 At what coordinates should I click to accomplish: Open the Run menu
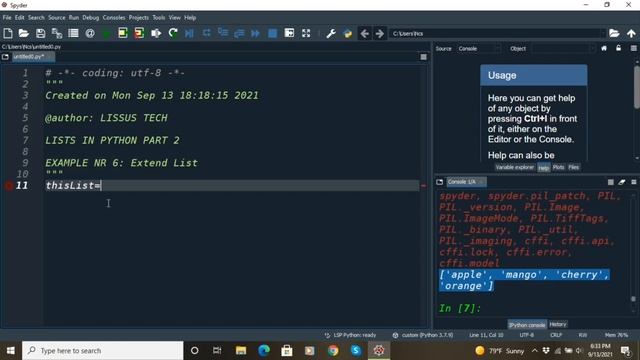(74, 18)
